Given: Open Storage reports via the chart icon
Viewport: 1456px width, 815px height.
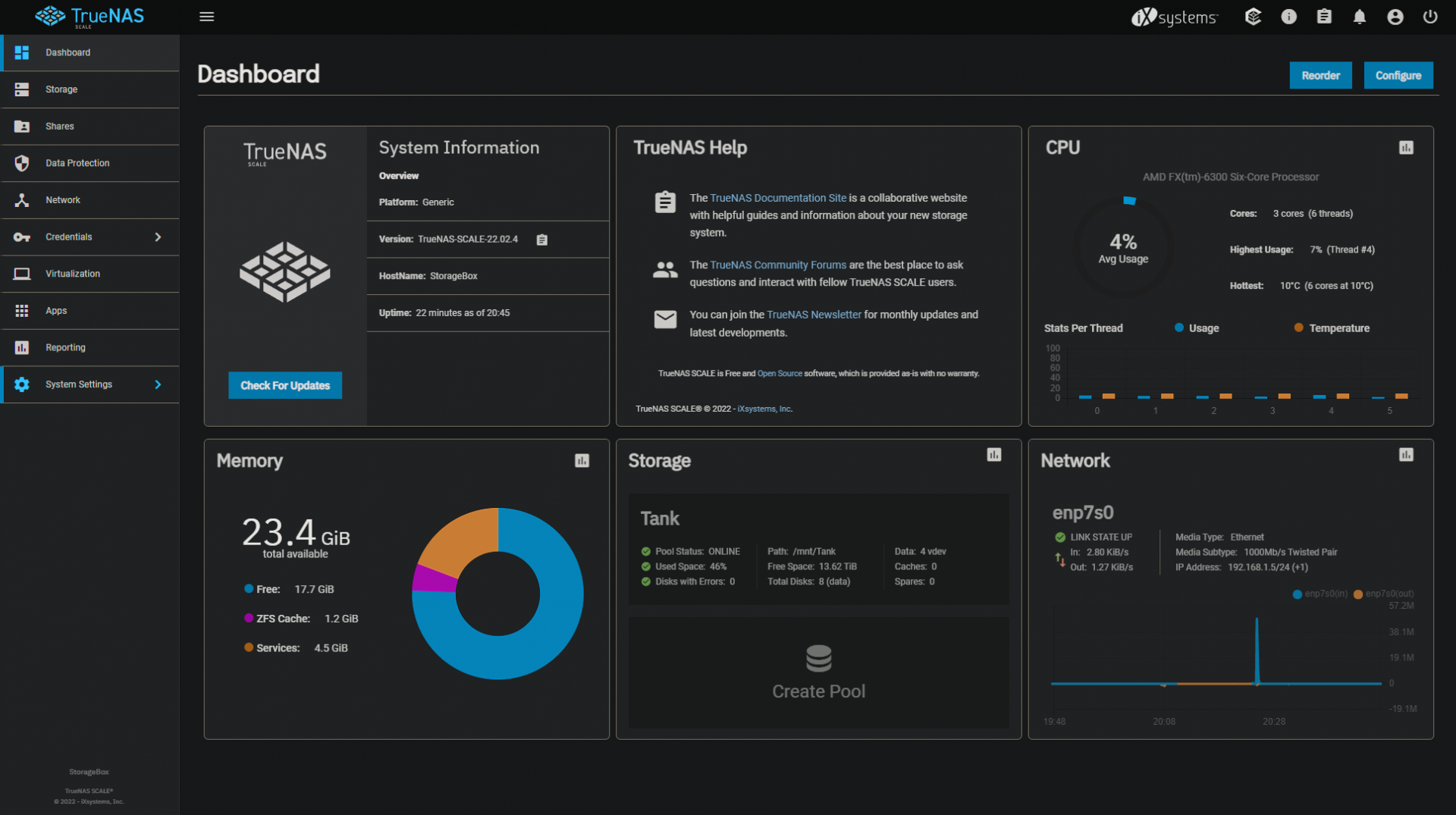Looking at the screenshot, I should tap(994, 455).
